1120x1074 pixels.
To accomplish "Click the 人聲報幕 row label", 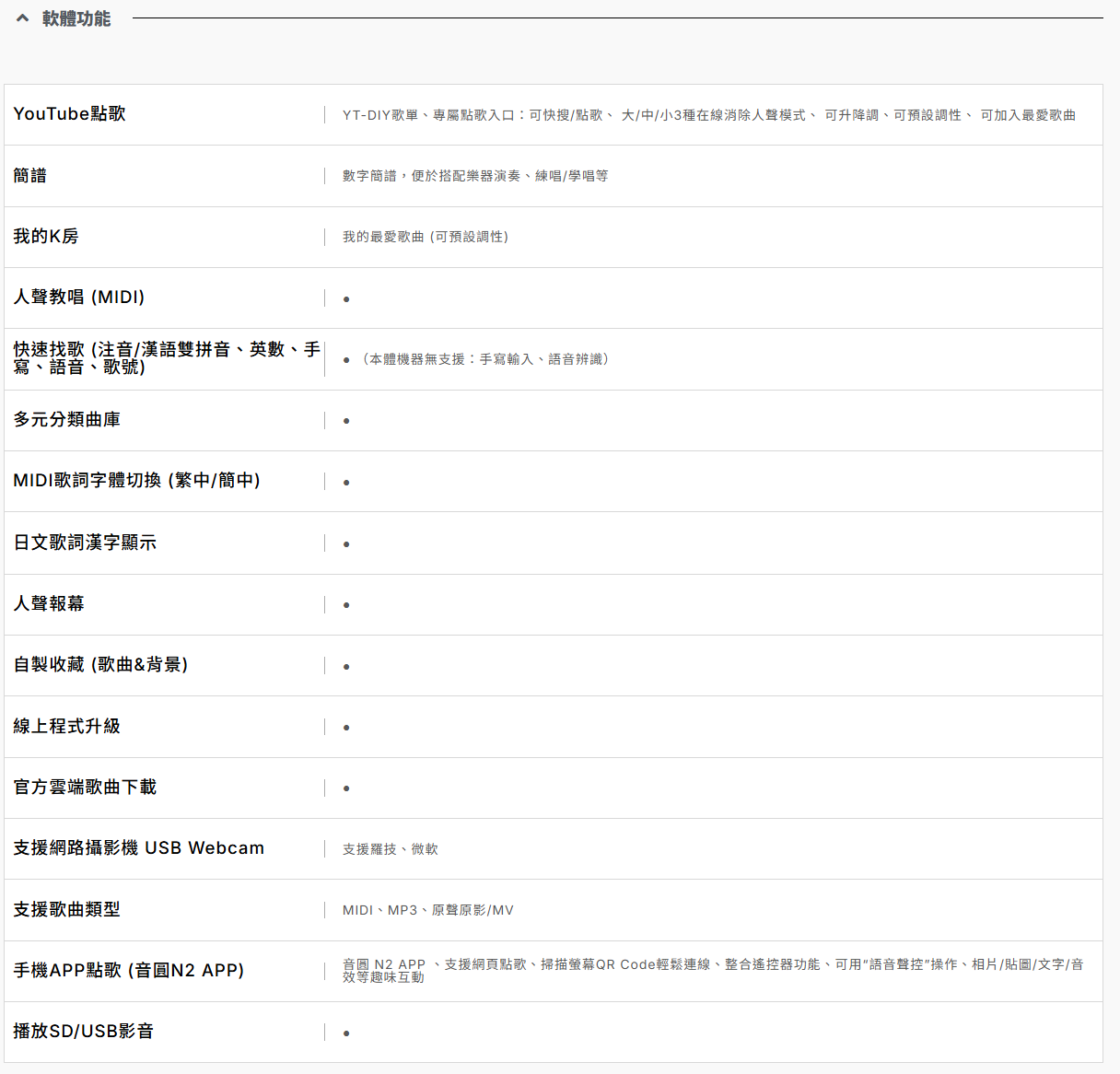I will (49, 604).
